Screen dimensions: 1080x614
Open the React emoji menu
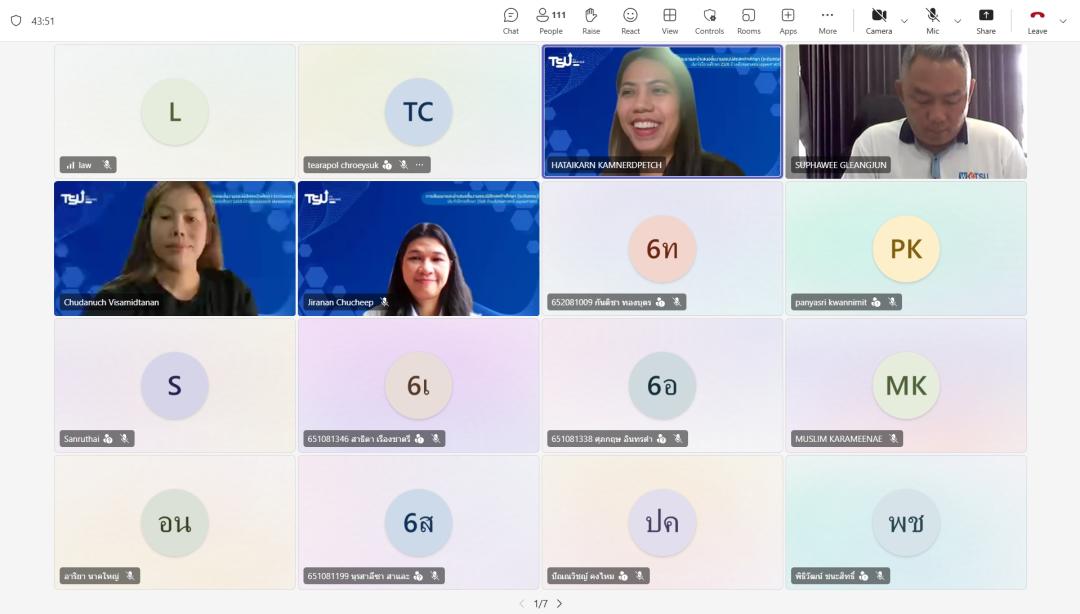pos(630,20)
